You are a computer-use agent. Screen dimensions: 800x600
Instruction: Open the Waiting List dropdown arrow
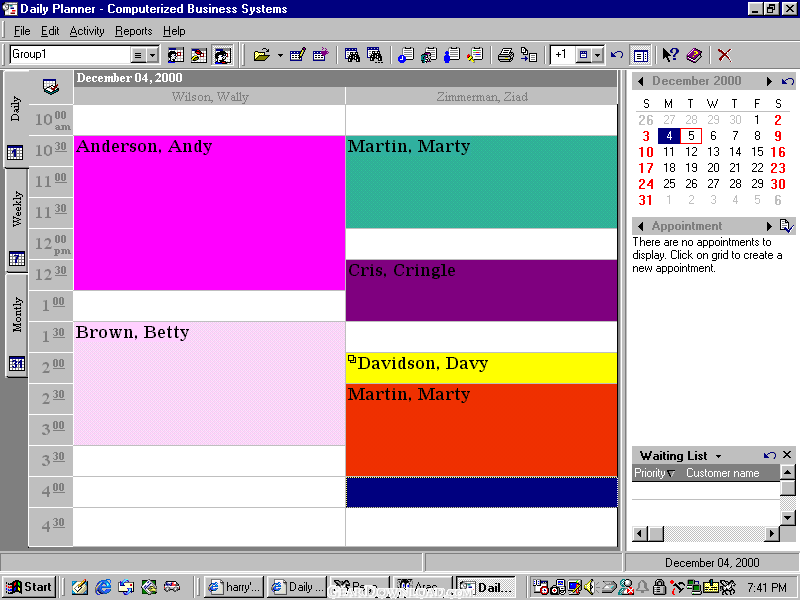coord(718,456)
